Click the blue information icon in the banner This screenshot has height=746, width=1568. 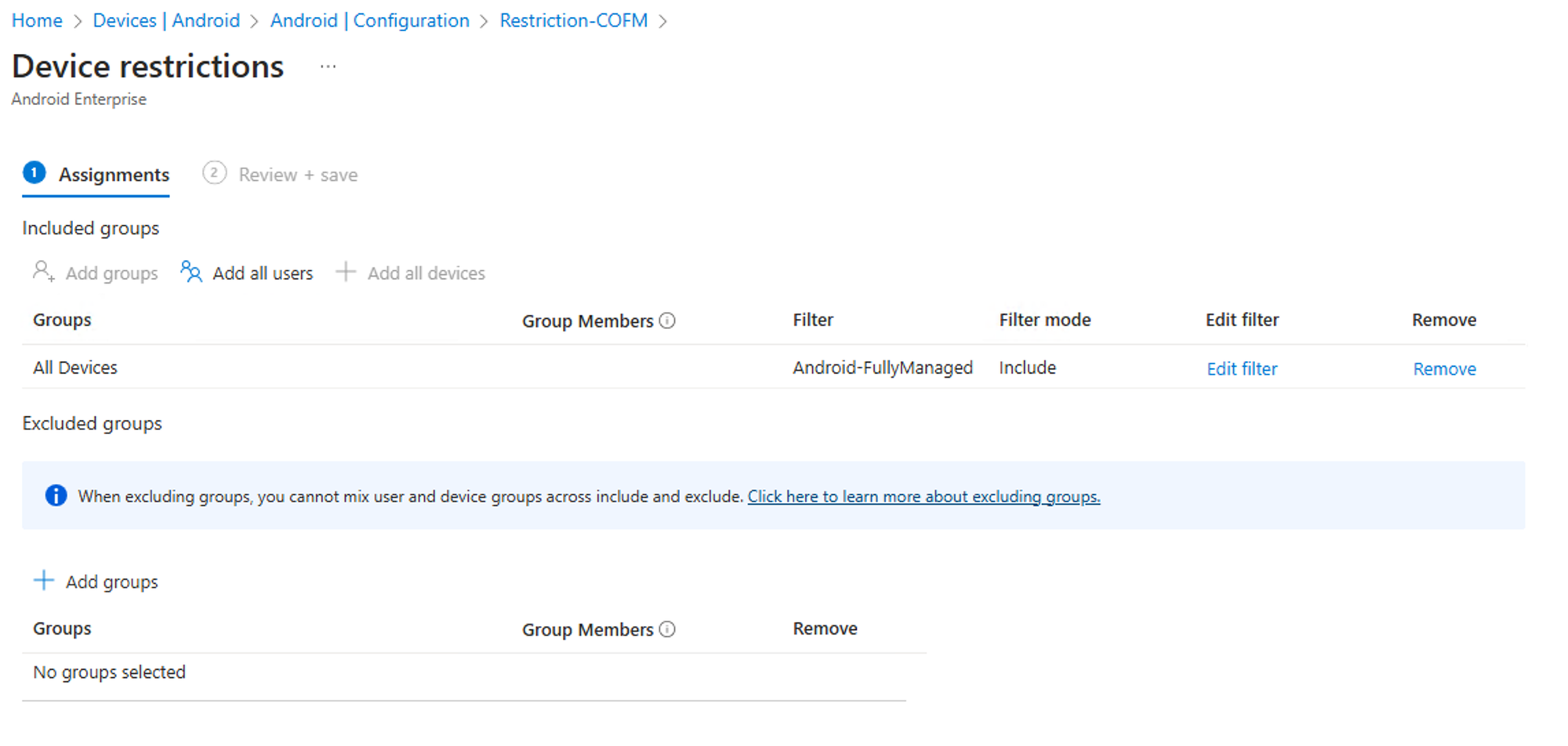56,495
